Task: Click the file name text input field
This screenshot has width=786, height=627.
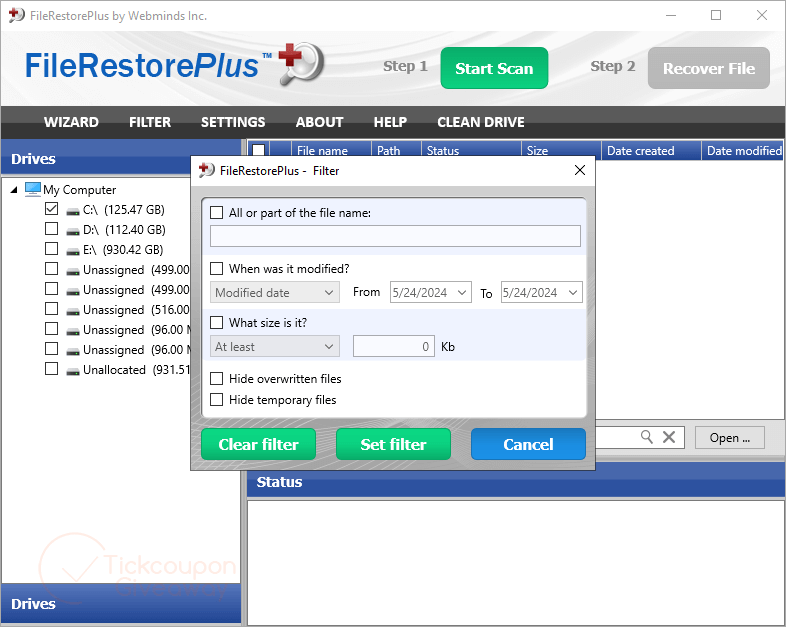Action: tap(396, 236)
